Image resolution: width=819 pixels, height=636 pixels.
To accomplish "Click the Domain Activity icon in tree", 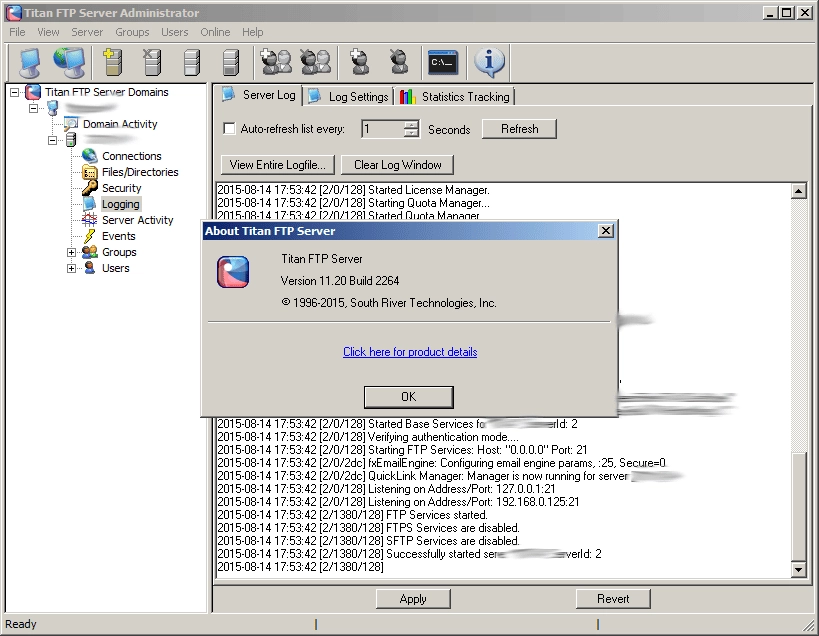I will pyautogui.click(x=71, y=124).
